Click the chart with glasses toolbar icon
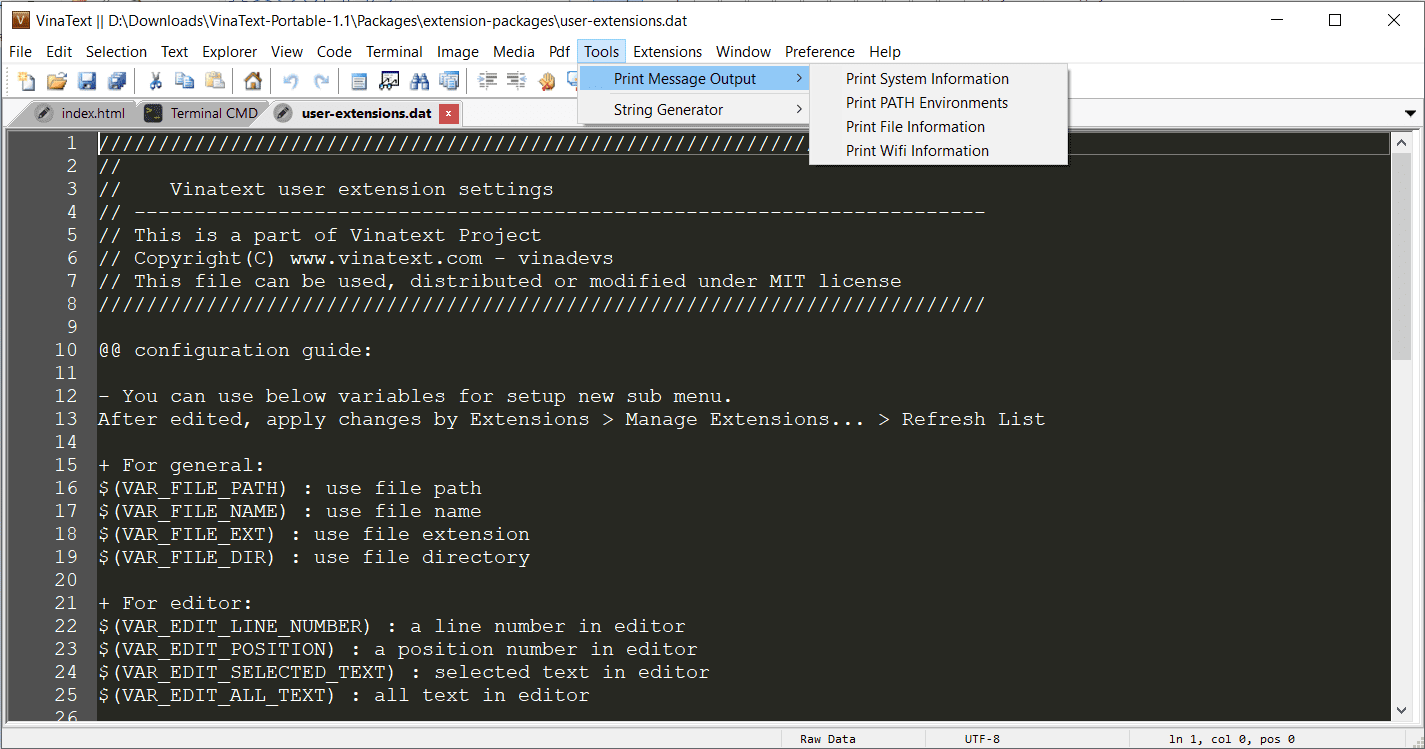This screenshot has height=749, width=1425. [389, 81]
